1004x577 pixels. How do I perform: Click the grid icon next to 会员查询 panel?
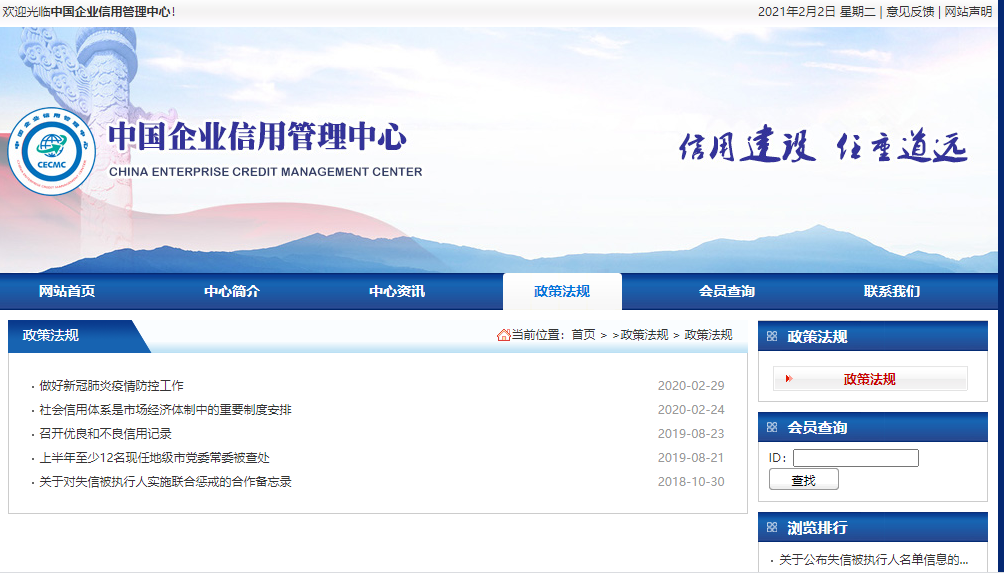772,427
